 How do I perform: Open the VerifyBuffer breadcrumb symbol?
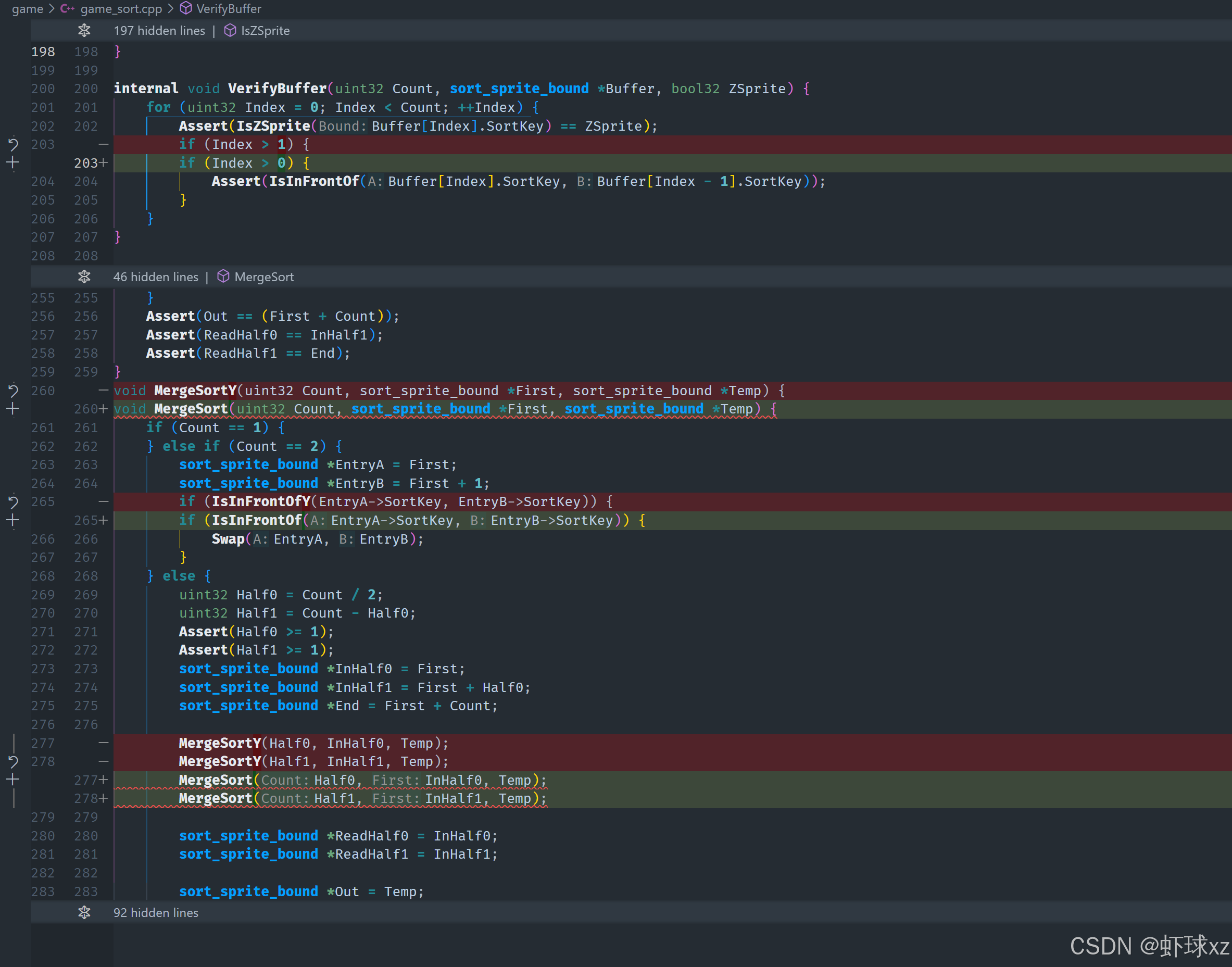click(228, 8)
